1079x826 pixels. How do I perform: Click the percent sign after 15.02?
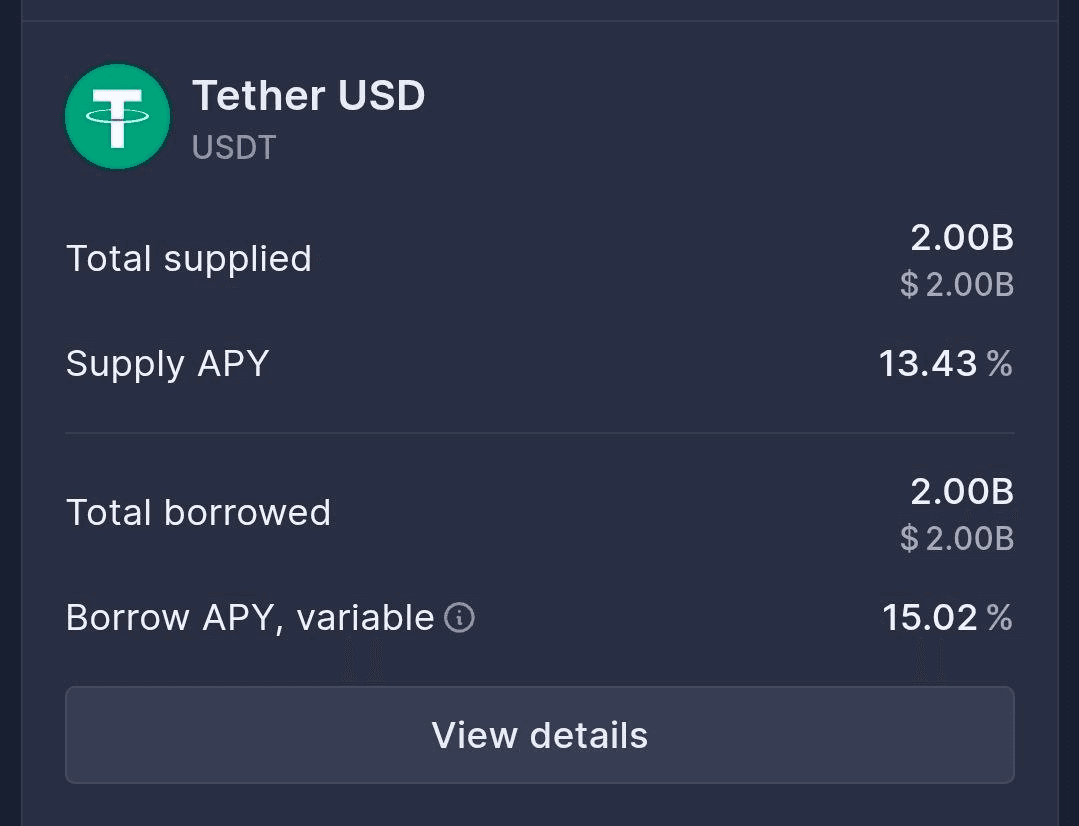coord(1000,618)
